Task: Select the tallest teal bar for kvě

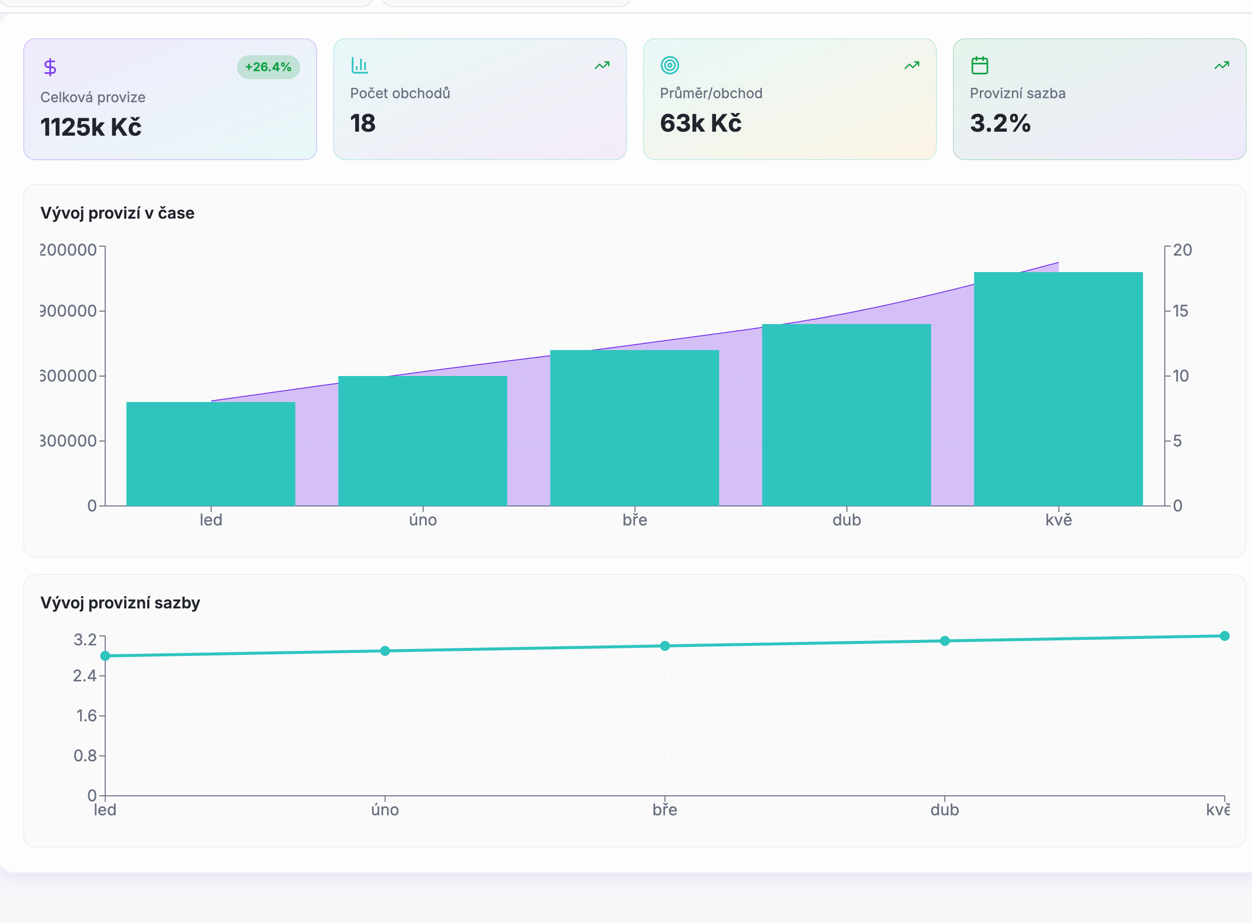Action: pyautogui.click(x=1058, y=389)
